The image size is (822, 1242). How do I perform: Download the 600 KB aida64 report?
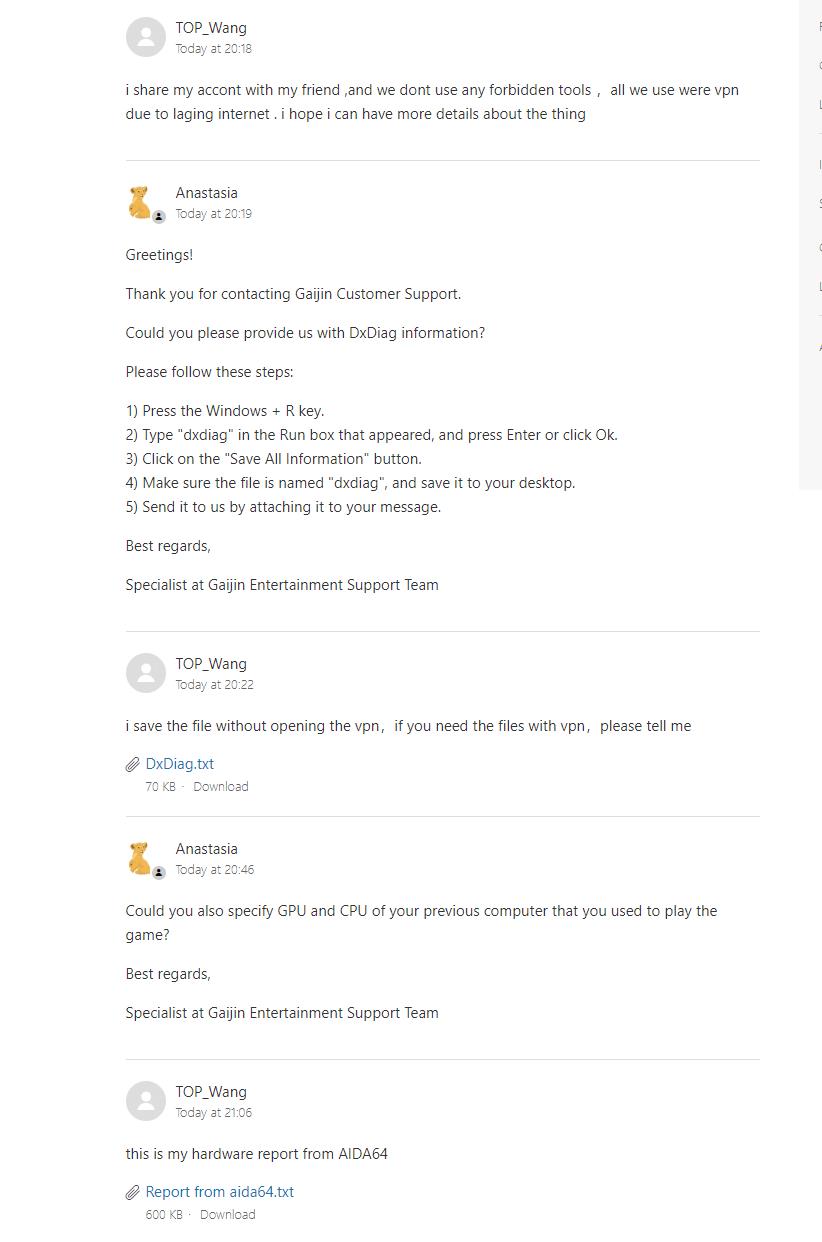[x=228, y=1215]
